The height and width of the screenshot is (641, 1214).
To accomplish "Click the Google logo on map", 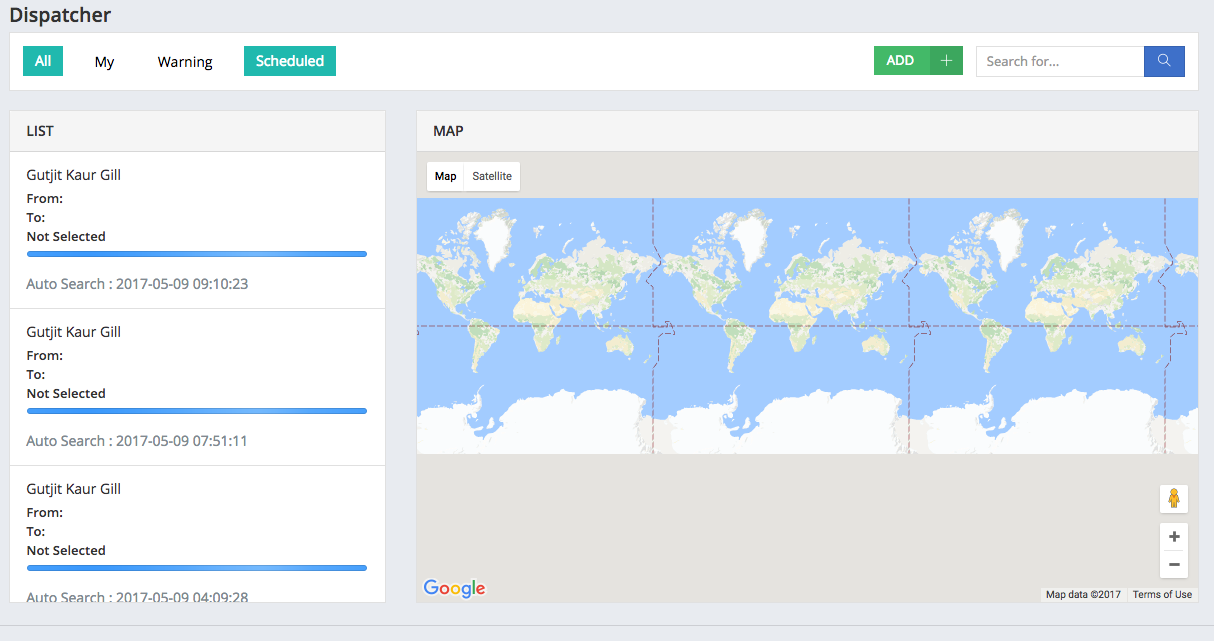I will point(454,588).
